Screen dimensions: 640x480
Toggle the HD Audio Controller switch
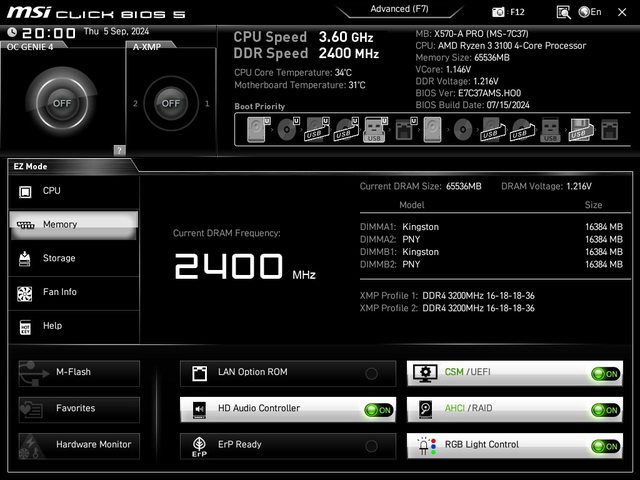[378, 409]
